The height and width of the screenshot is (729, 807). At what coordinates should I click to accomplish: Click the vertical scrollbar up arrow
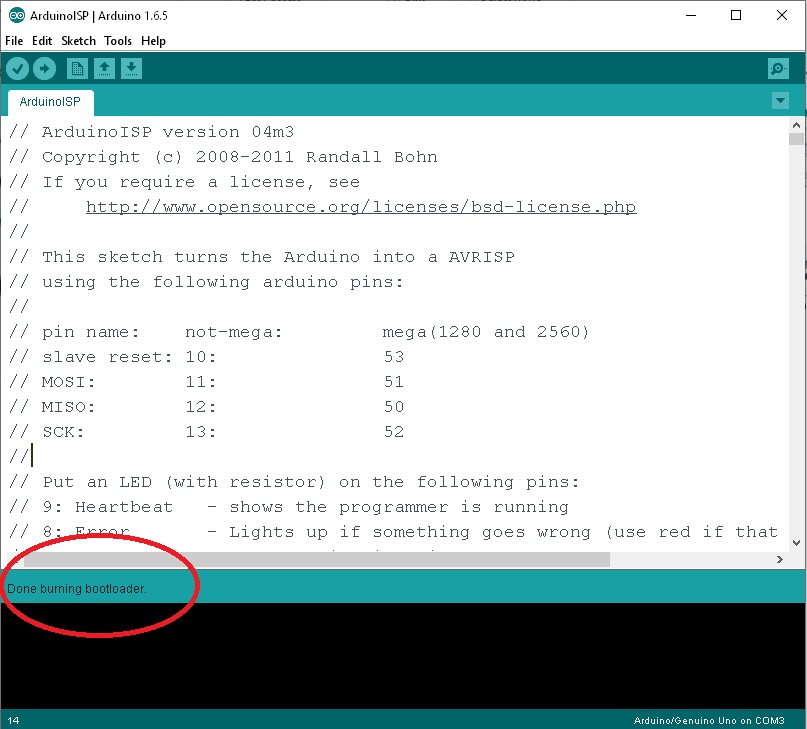(796, 125)
